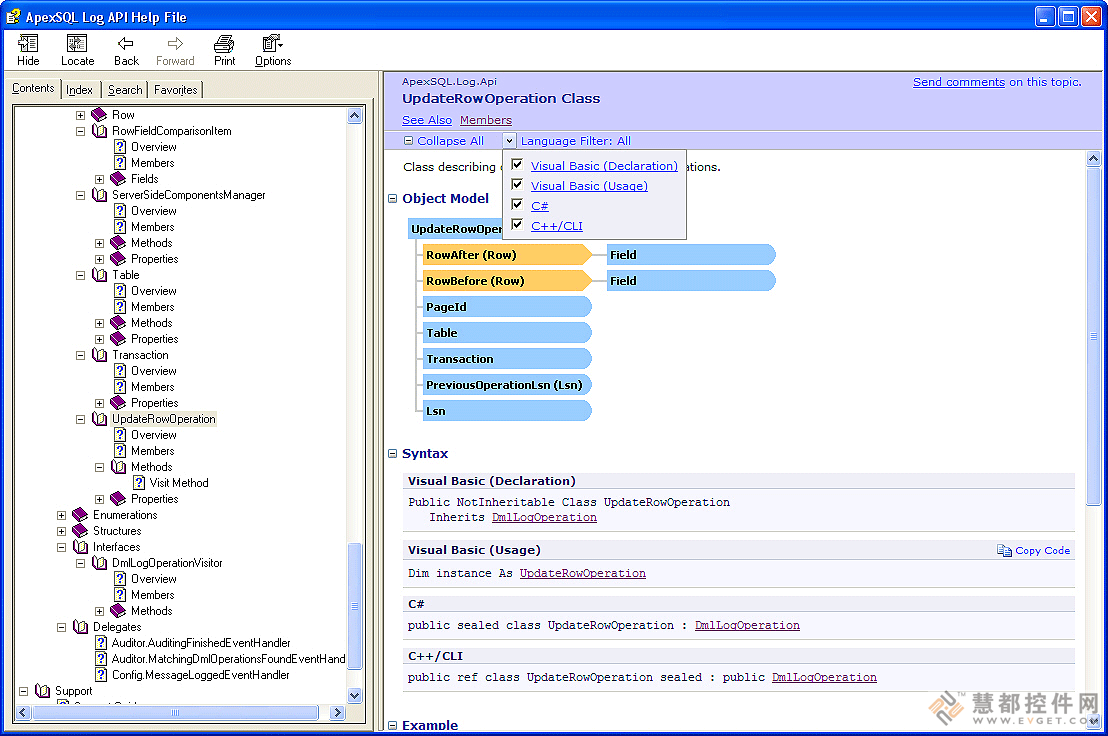Image resolution: width=1108 pixels, height=736 pixels.
Task: Collapse the Delegates tree node
Action: (61, 627)
